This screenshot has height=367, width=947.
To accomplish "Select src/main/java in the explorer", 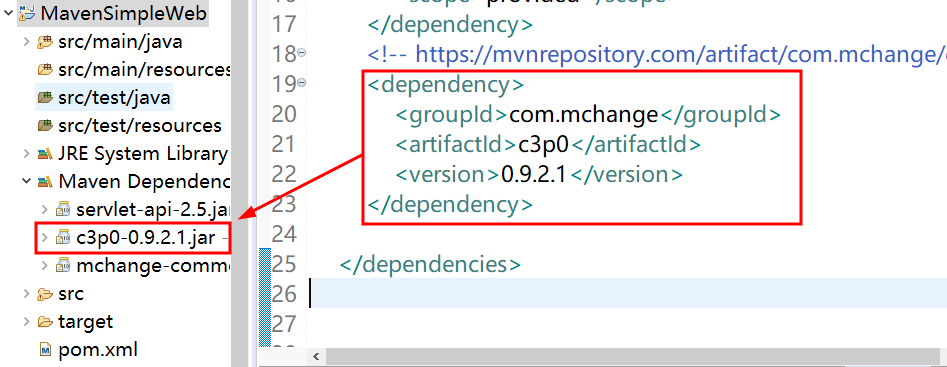I will 120,42.
